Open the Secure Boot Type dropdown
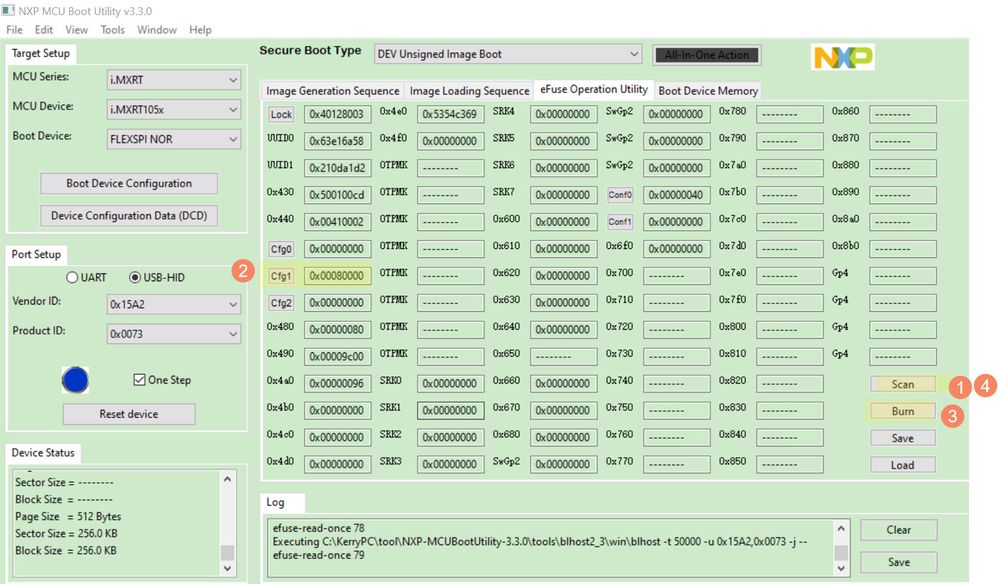The height and width of the screenshot is (584, 999). 508,54
